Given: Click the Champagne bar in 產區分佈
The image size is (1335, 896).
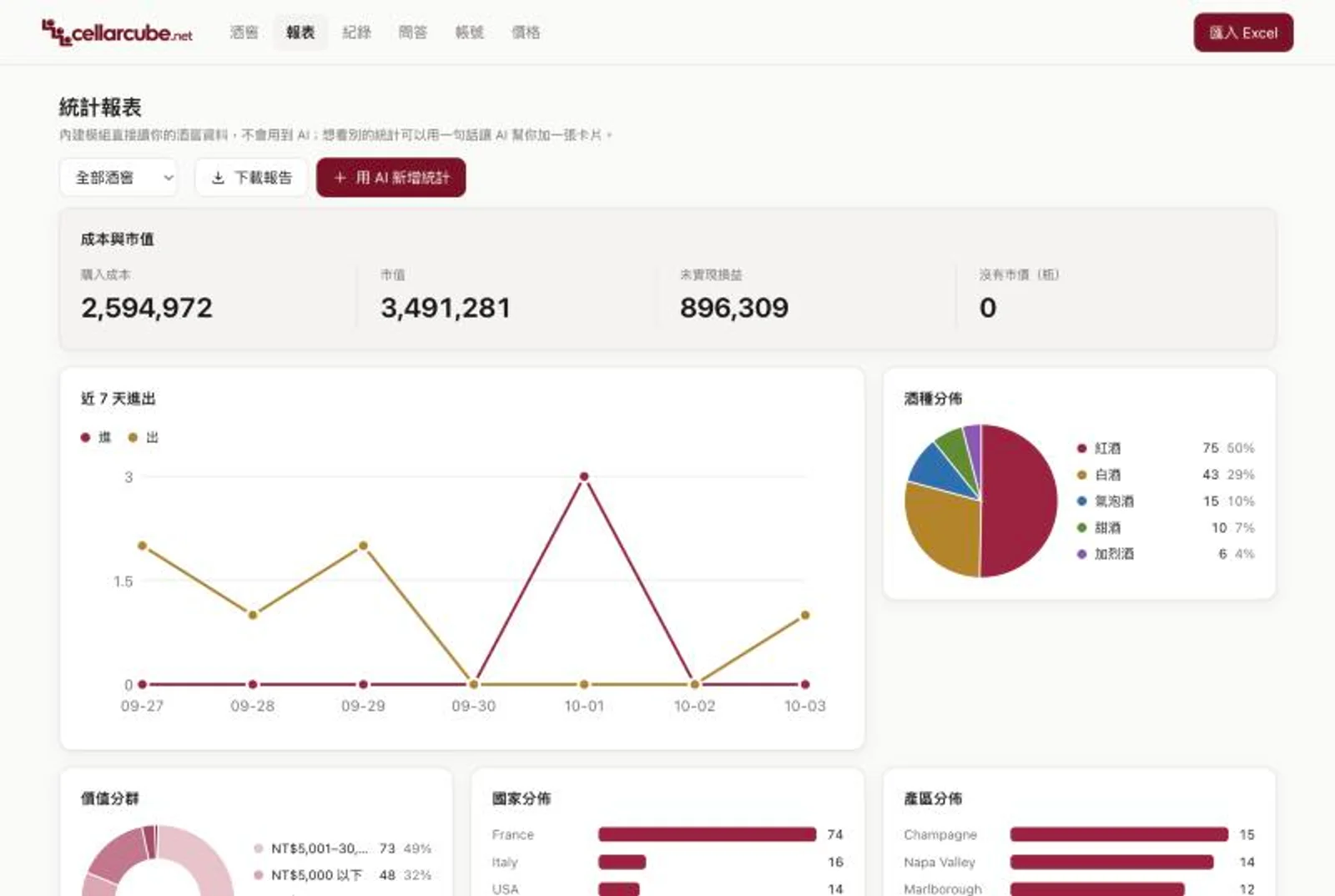Looking at the screenshot, I should [x=1119, y=834].
